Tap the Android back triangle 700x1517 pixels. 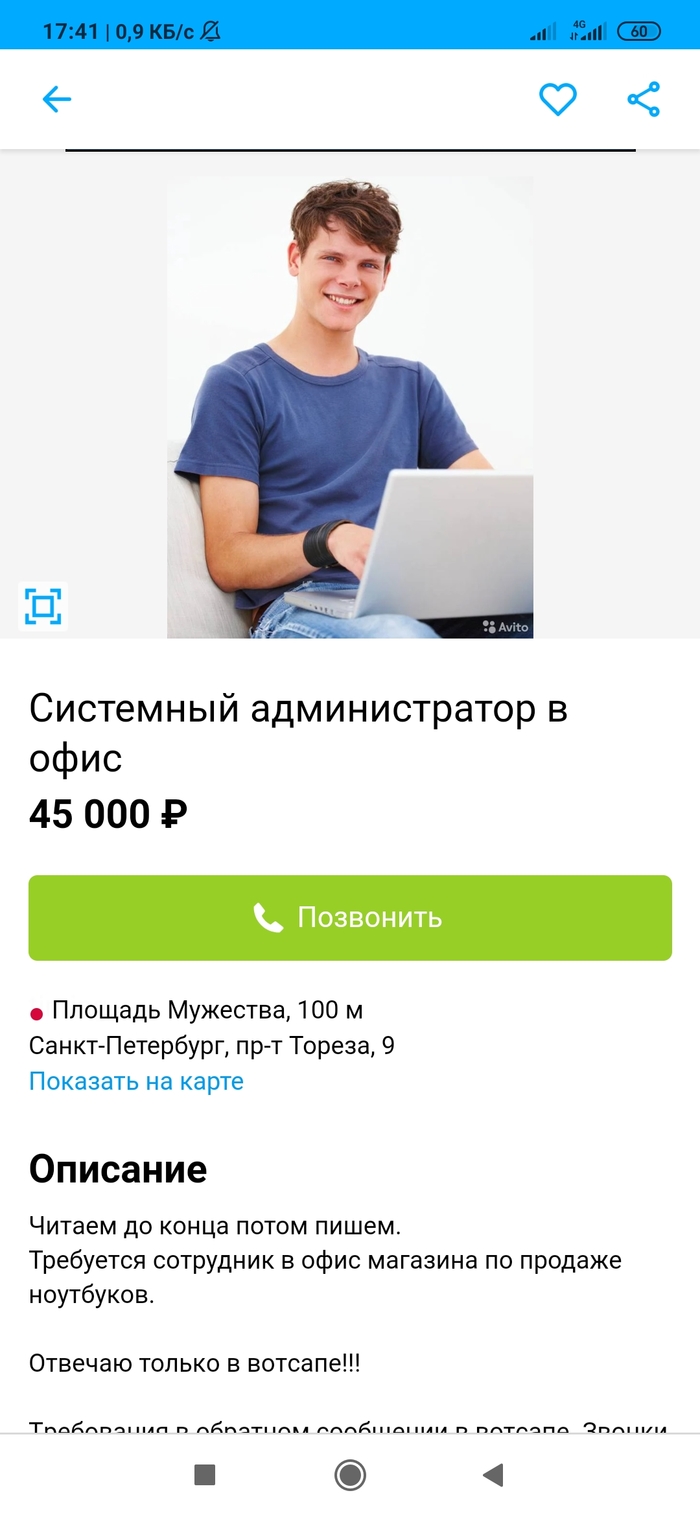(492, 1475)
